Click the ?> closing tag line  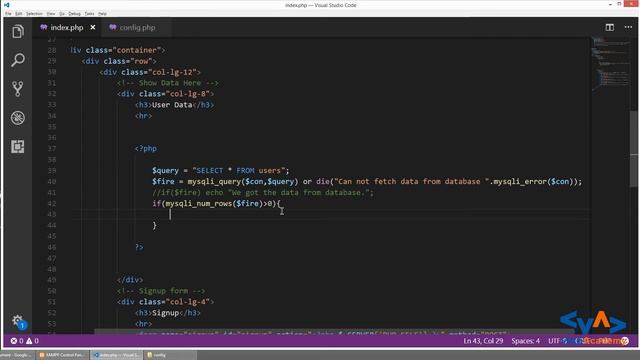139,247
